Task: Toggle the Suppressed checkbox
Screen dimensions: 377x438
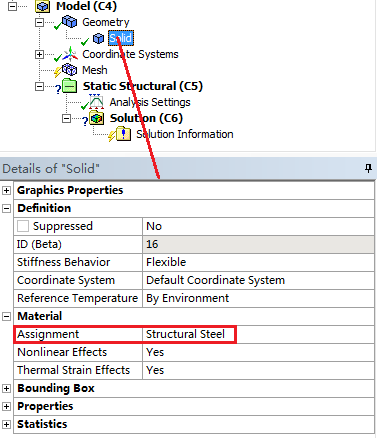Action: click(23, 226)
